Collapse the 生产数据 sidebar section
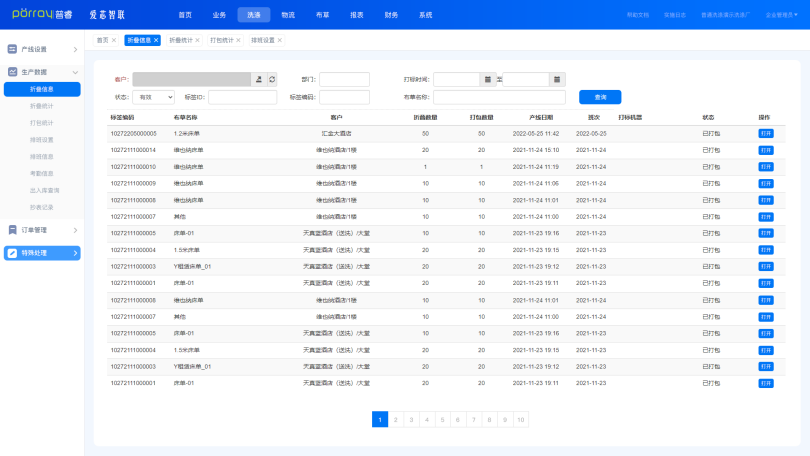 75,72
